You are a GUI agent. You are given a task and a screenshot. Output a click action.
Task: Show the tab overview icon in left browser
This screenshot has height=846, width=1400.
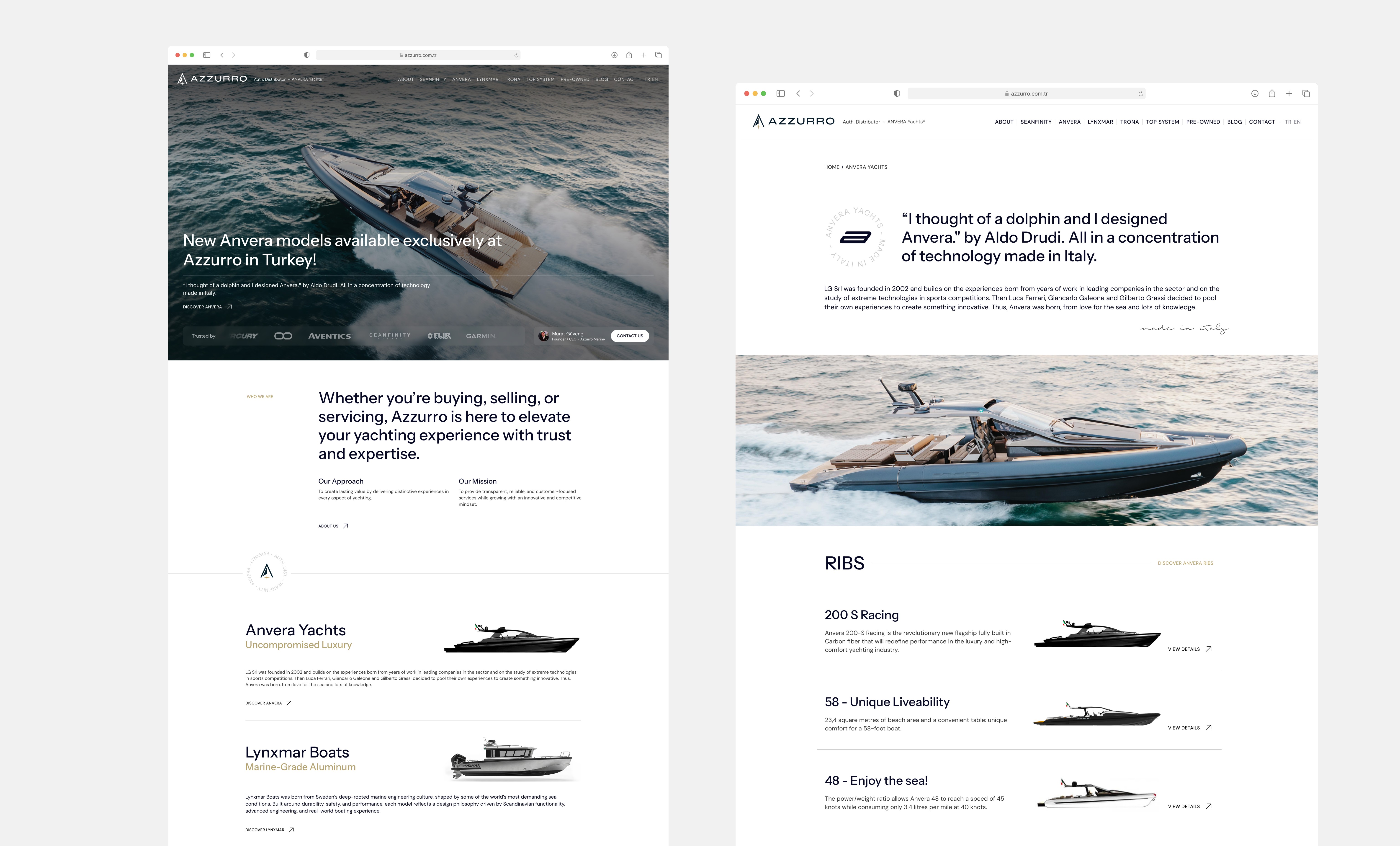pos(659,55)
